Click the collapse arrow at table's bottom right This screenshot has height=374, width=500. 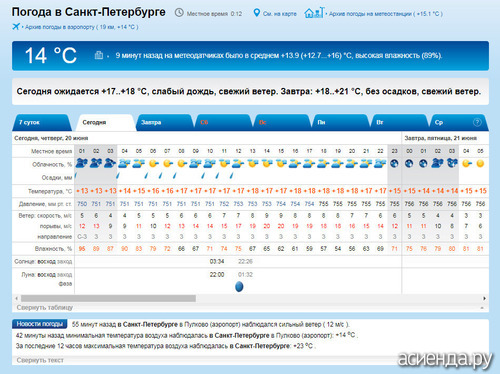coord(482,308)
